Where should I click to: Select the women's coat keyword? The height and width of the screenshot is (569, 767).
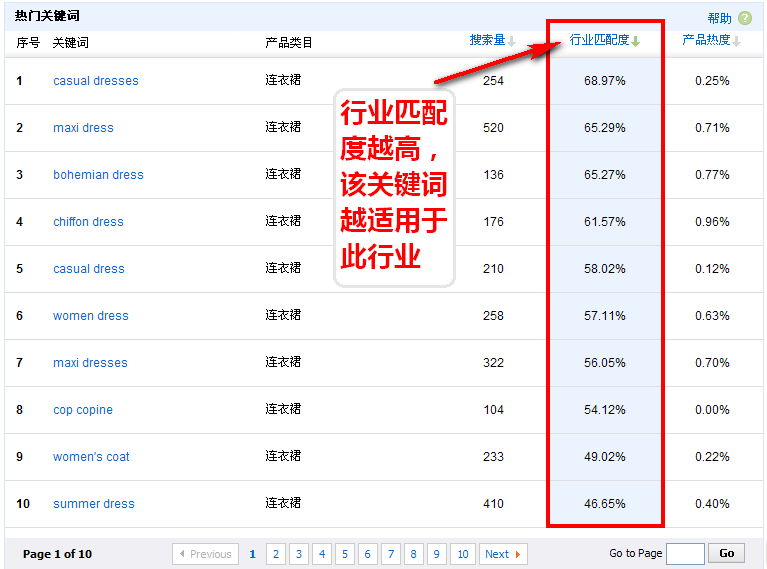coord(91,457)
